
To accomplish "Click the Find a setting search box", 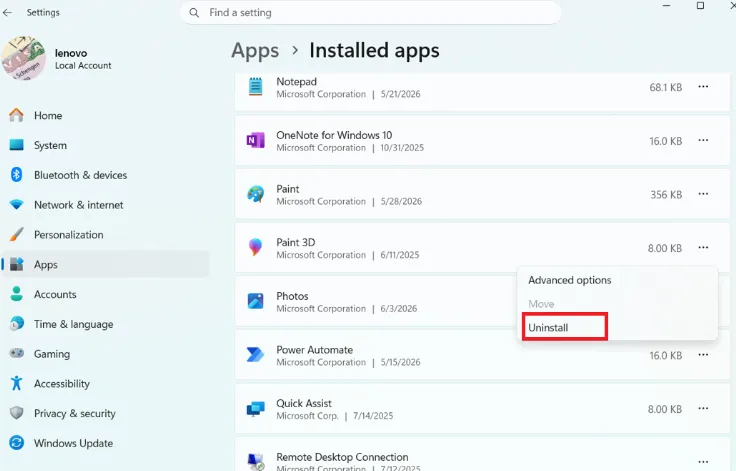I will click(x=370, y=13).
